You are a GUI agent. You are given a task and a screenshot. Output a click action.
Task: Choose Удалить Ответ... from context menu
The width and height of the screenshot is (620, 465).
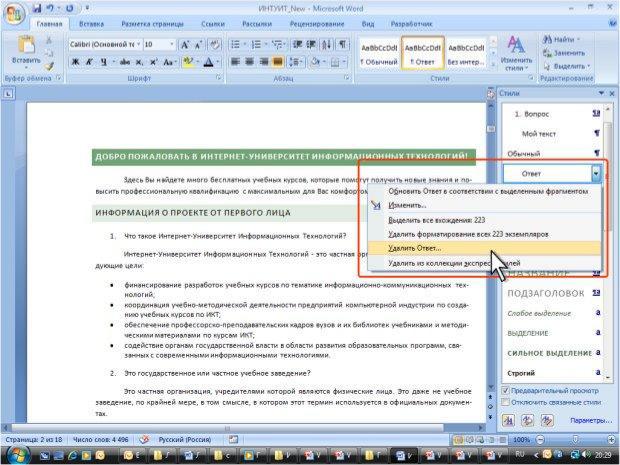coord(484,248)
